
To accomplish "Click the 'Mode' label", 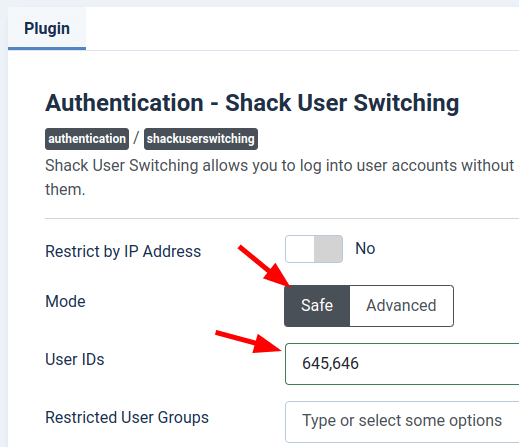I will point(65,301).
